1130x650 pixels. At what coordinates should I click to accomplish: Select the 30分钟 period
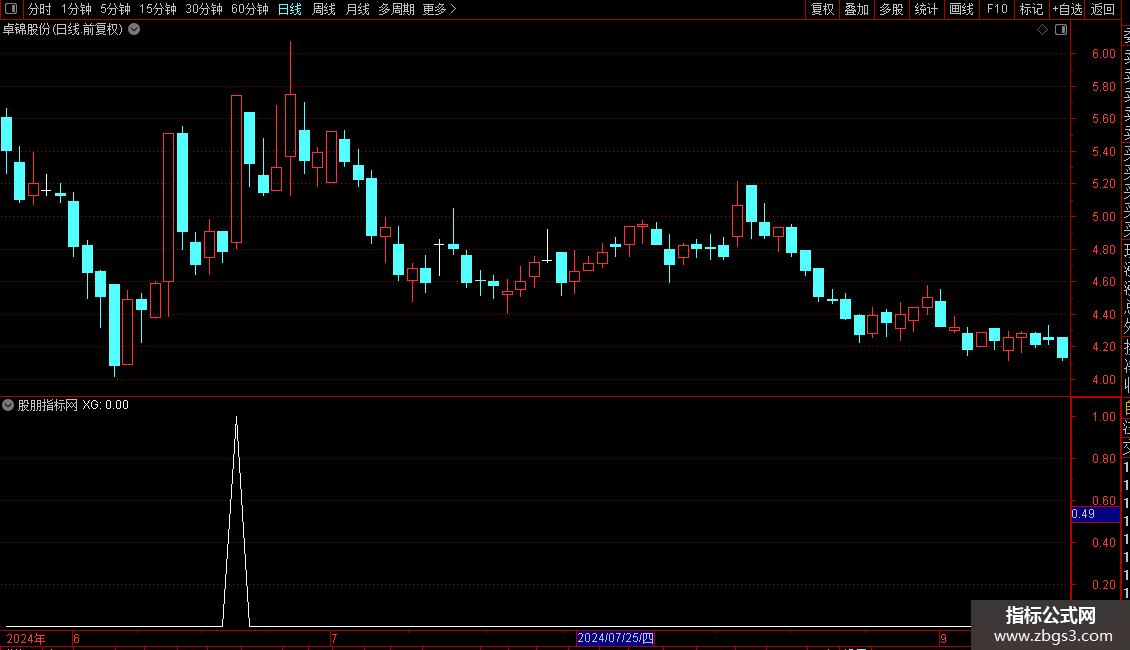click(204, 9)
